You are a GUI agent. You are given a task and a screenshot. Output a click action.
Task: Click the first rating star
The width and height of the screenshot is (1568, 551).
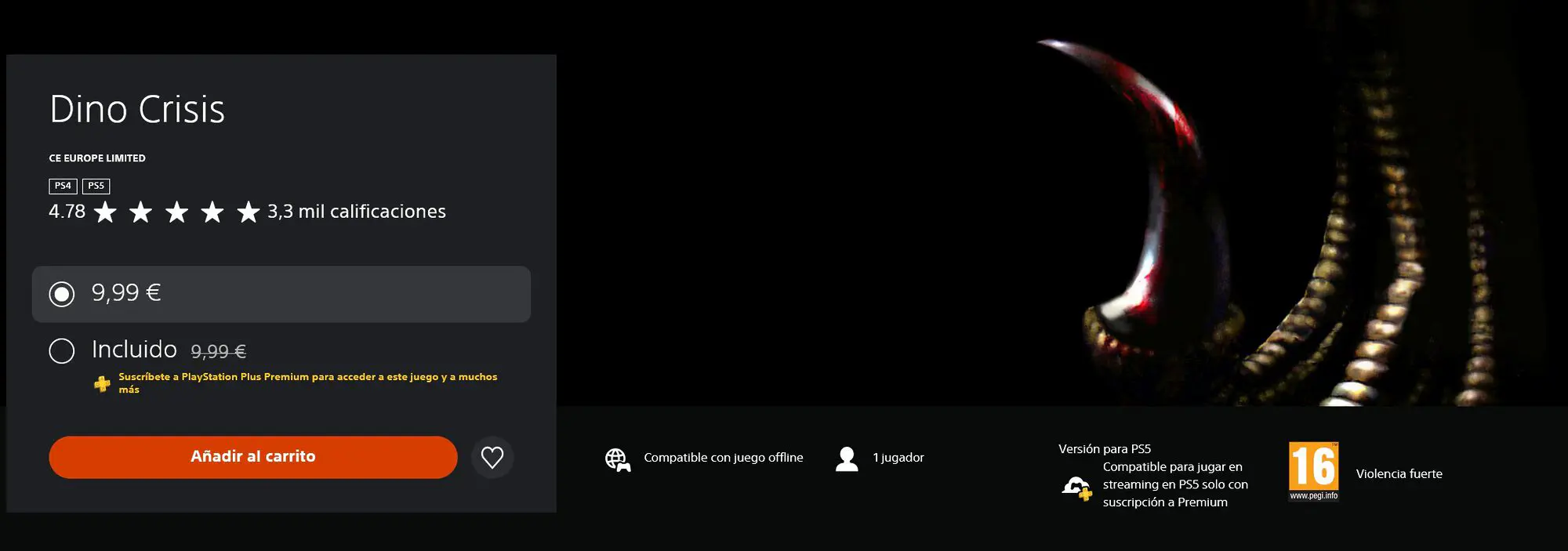105,212
